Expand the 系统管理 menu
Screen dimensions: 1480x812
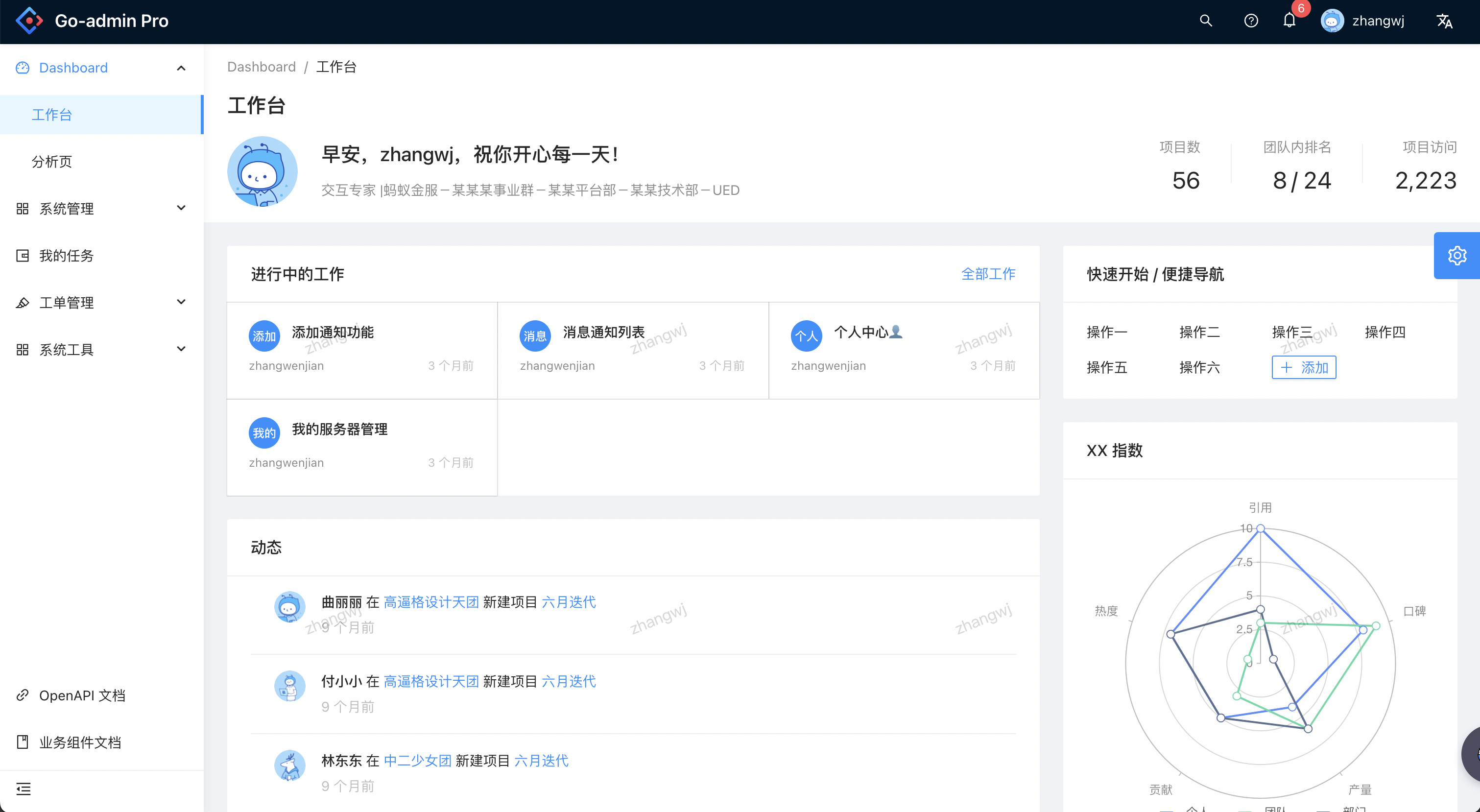coord(181,208)
